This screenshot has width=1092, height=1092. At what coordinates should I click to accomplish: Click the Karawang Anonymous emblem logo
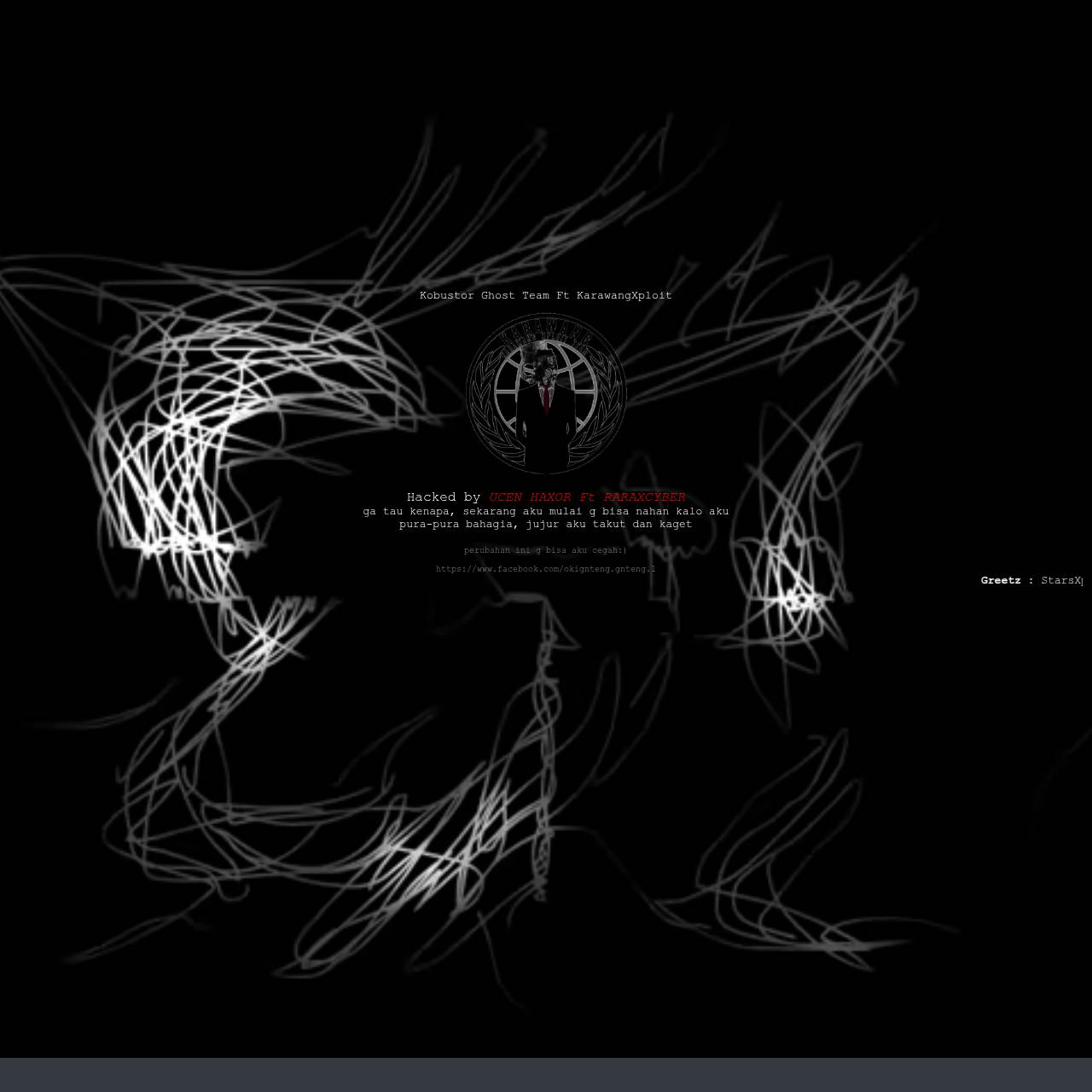pyautogui.click(x=546, y=393)
